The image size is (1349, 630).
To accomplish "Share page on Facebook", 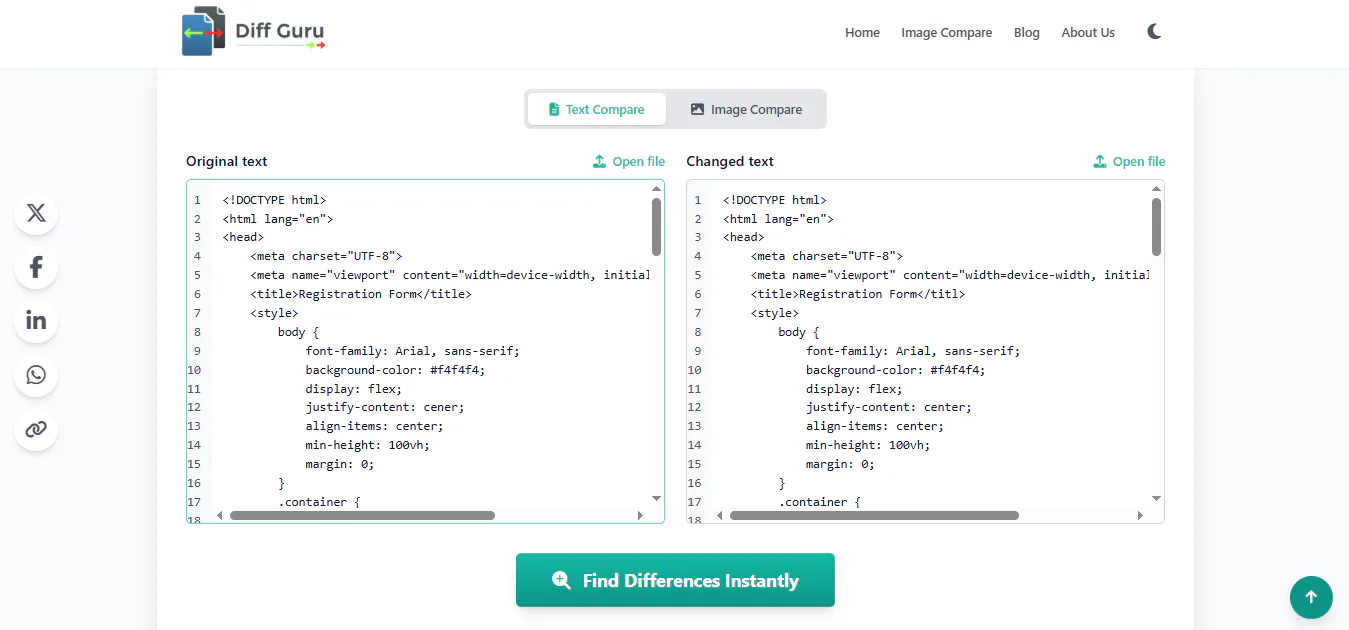I will coord(36,267).
